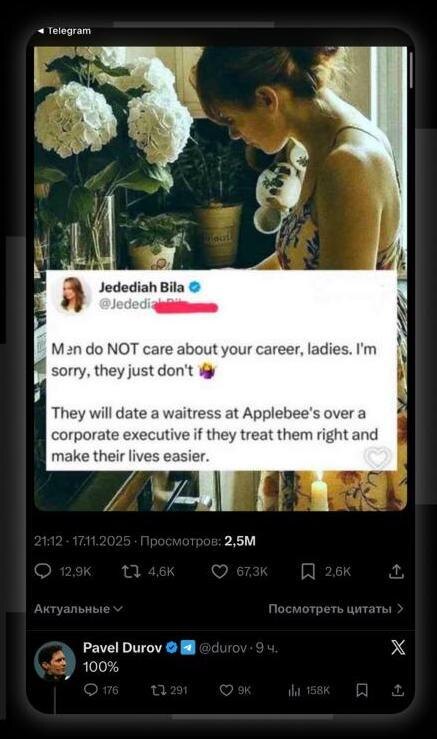Screen dimensions: 437x739
Task: Open the attached tweet image full-screen
Action: point(221,278)
